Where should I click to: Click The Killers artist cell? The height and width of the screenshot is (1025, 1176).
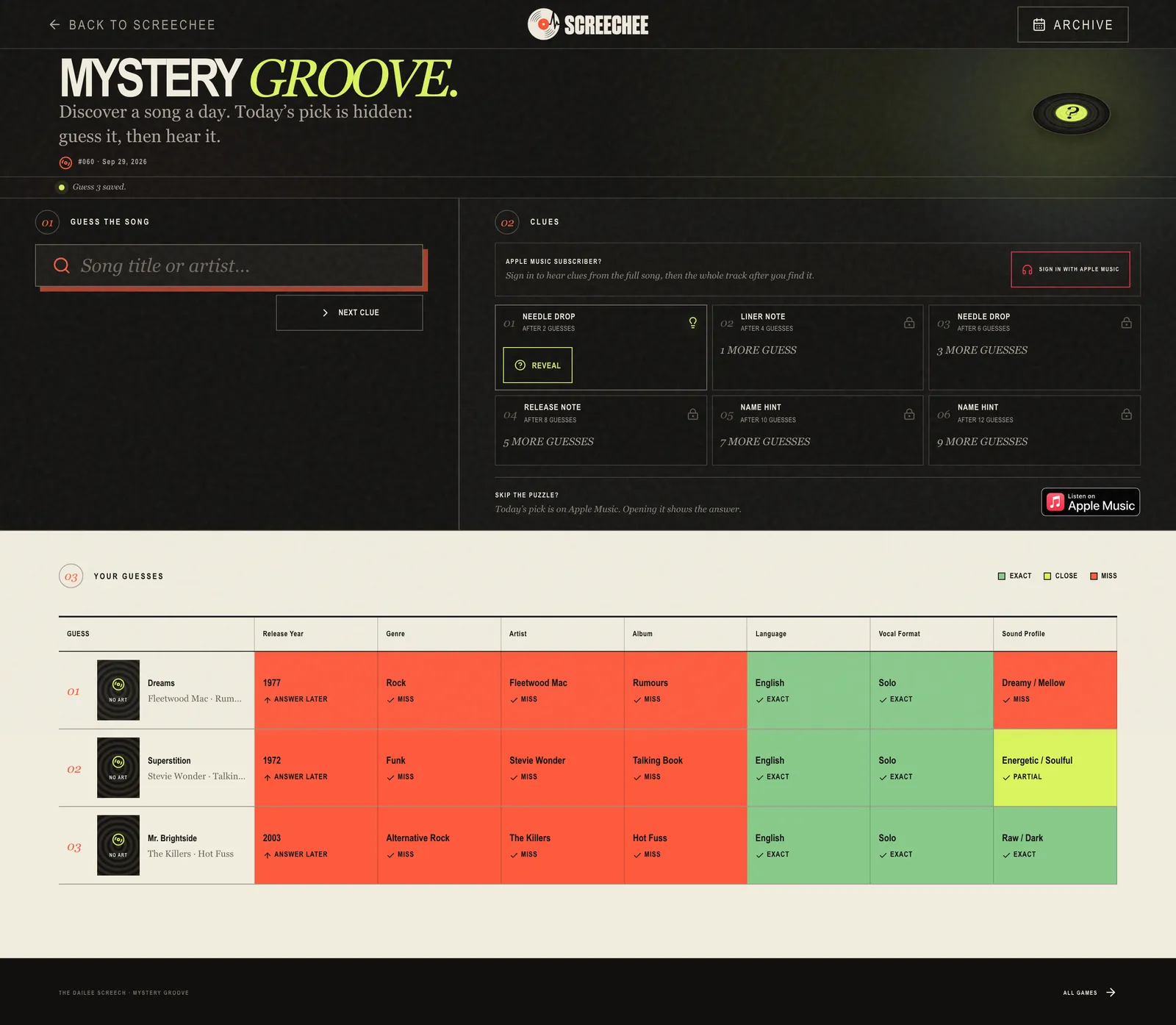coord(563,846)
